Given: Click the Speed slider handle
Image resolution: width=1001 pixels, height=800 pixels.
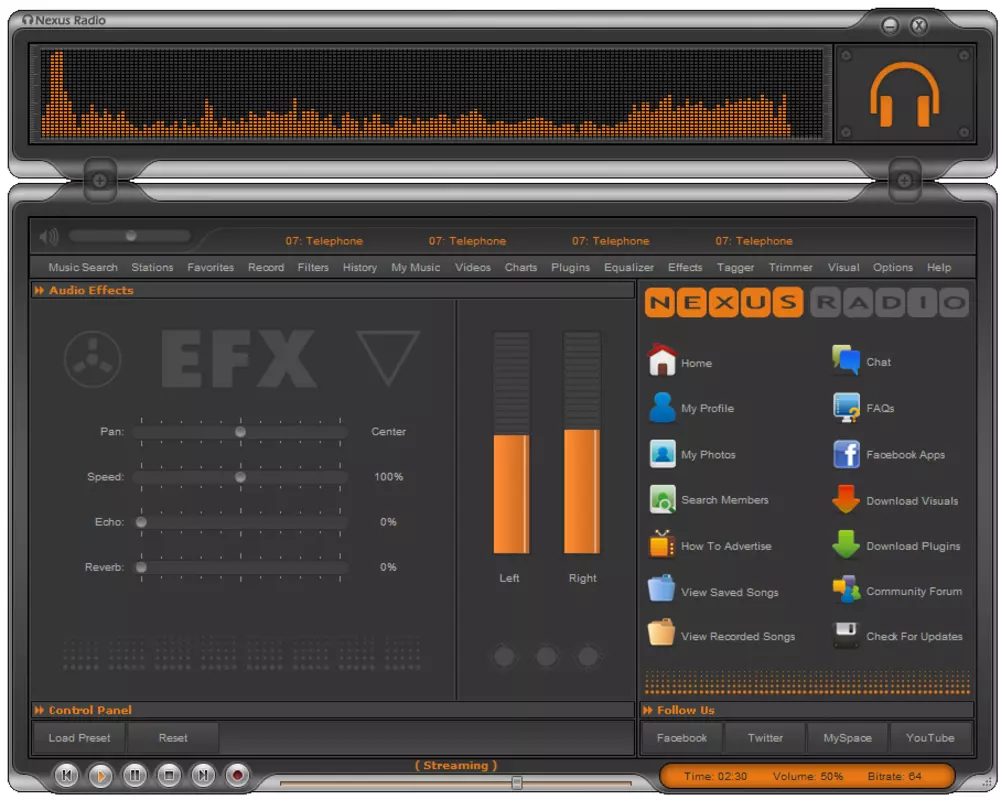Looking at the screenshot, I should [241, 478].
